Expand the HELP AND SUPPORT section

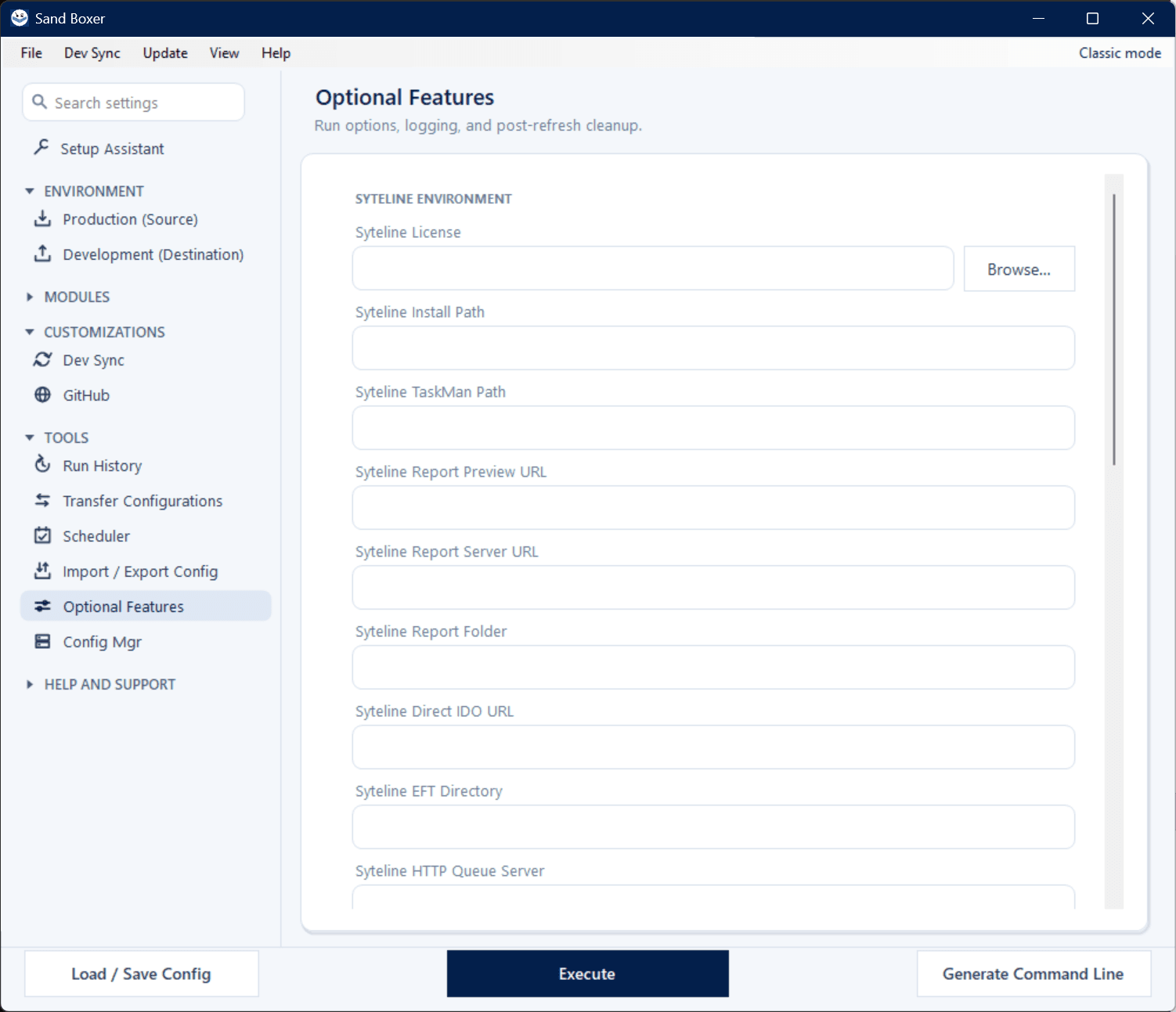[x=30, y=684]
